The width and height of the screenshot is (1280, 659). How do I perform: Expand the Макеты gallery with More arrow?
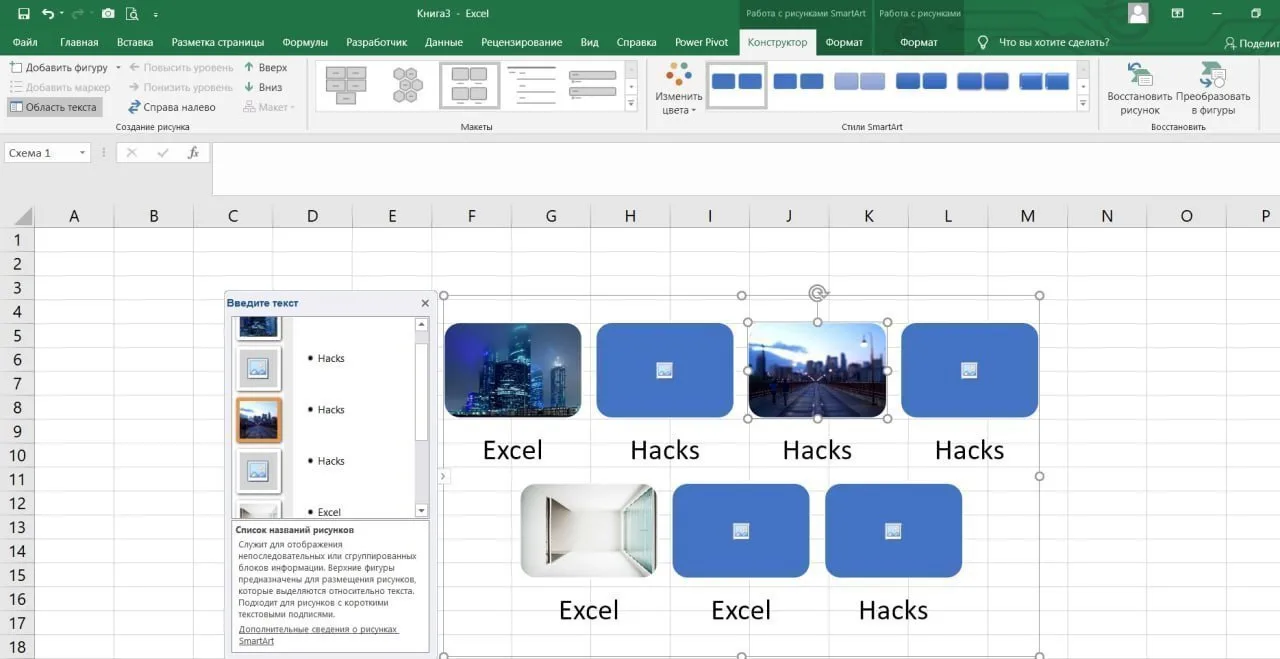(631, 103)
